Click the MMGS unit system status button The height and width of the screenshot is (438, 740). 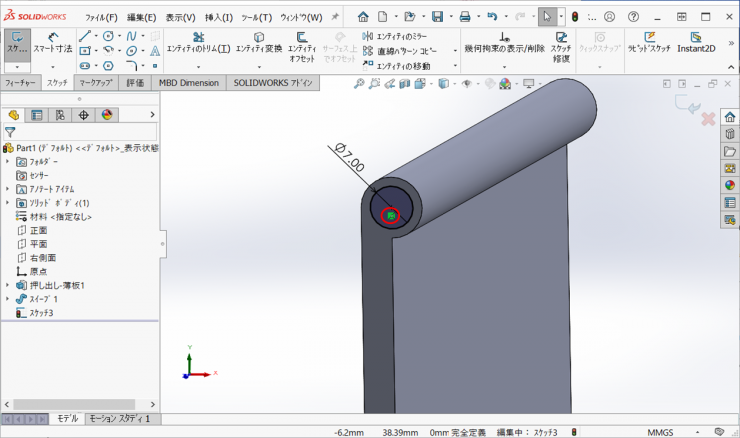coord(660,432)
